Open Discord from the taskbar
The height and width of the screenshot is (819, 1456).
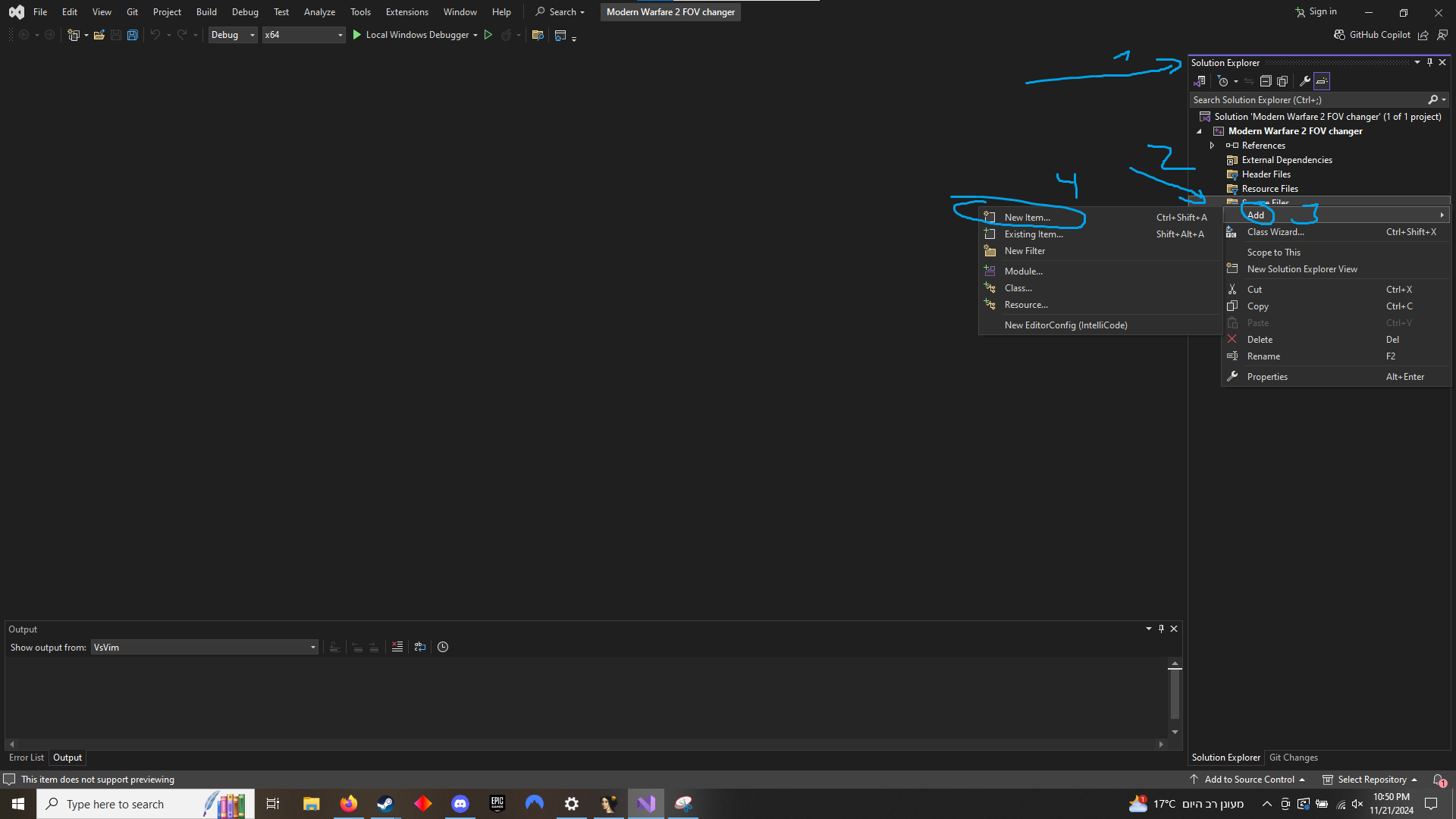click(460, 804)
